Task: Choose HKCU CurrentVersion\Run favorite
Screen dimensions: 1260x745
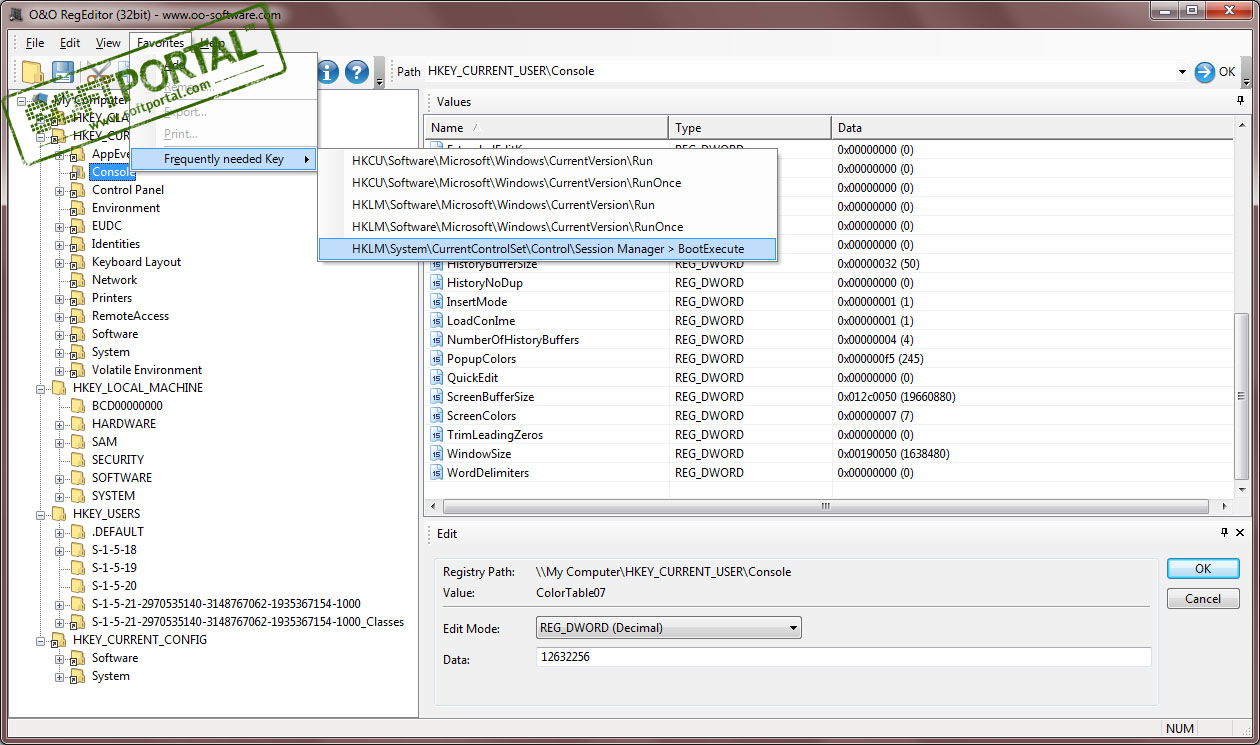Action: [x=547, y=161]
